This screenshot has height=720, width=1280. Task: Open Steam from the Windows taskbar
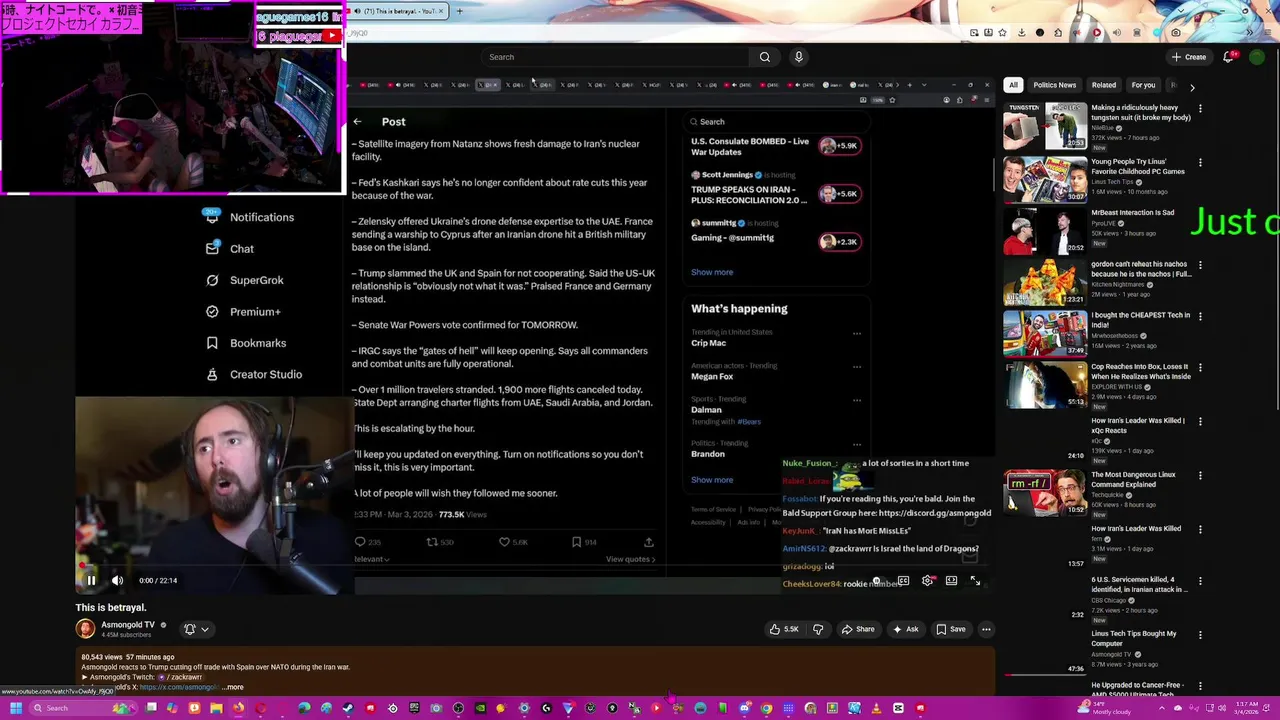coord(348,708)
